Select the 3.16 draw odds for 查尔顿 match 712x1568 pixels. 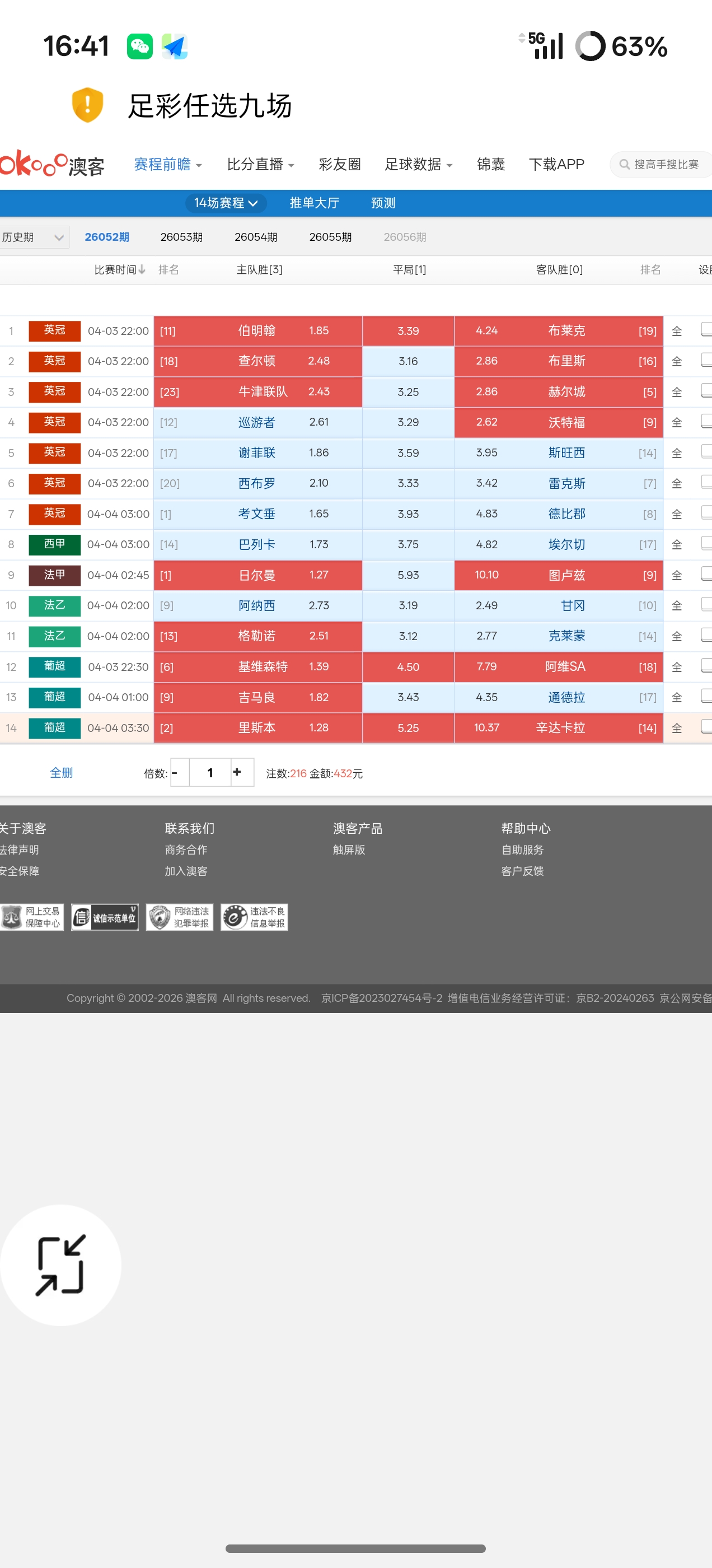407,361
